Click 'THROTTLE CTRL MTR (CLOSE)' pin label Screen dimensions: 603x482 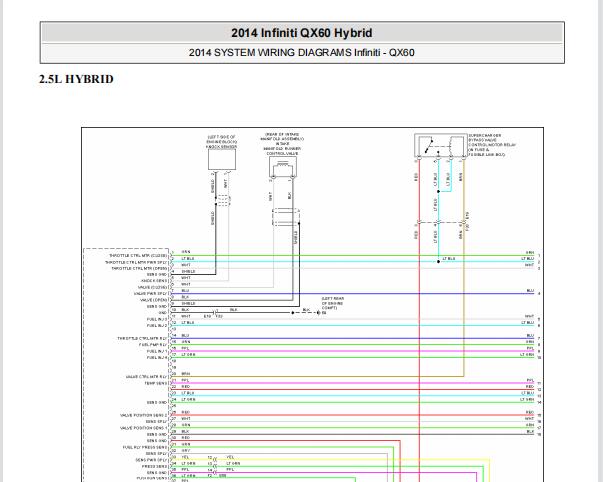coord(138,255)
